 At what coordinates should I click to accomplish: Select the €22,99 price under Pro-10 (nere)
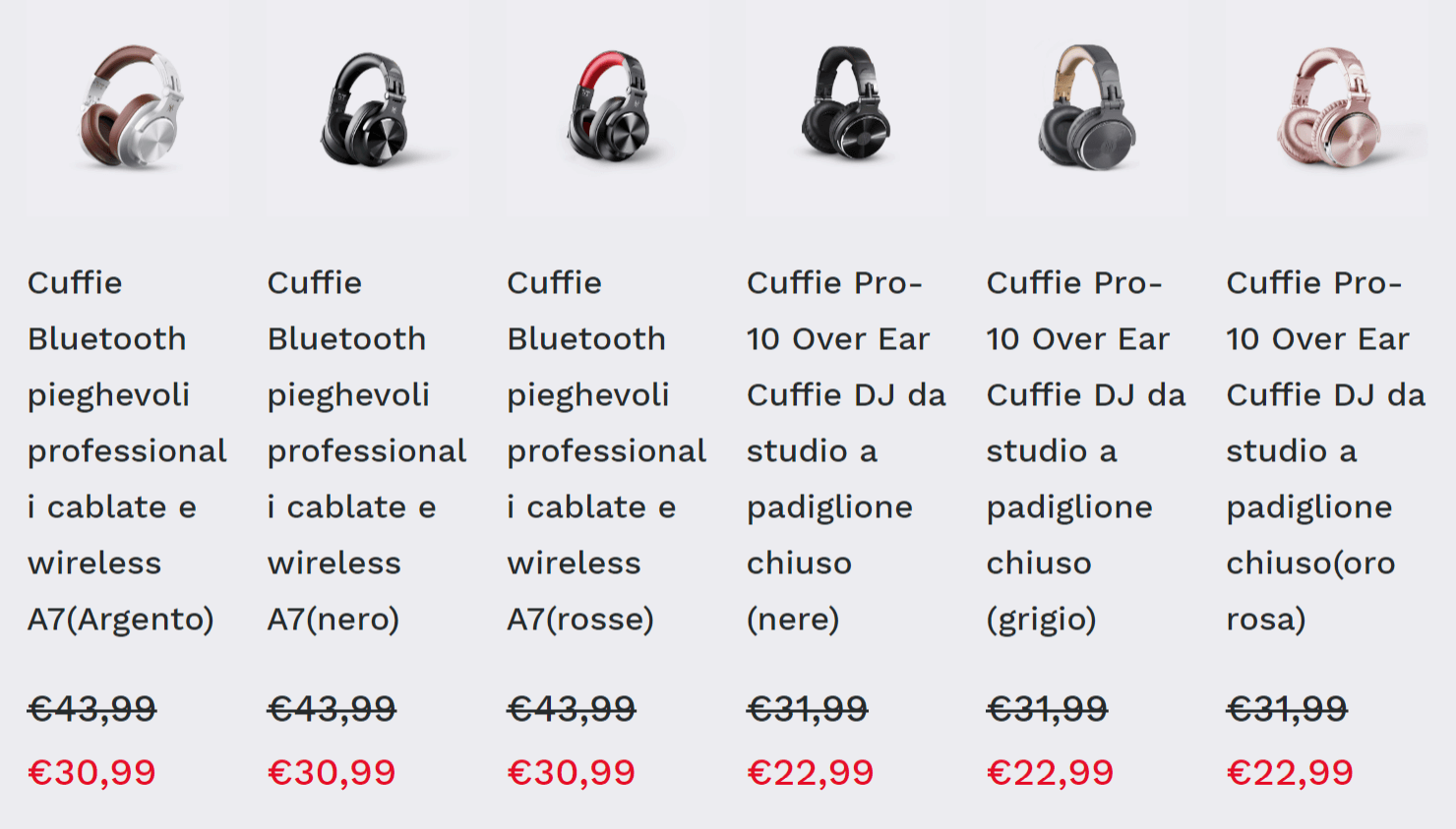coord(811,773)
